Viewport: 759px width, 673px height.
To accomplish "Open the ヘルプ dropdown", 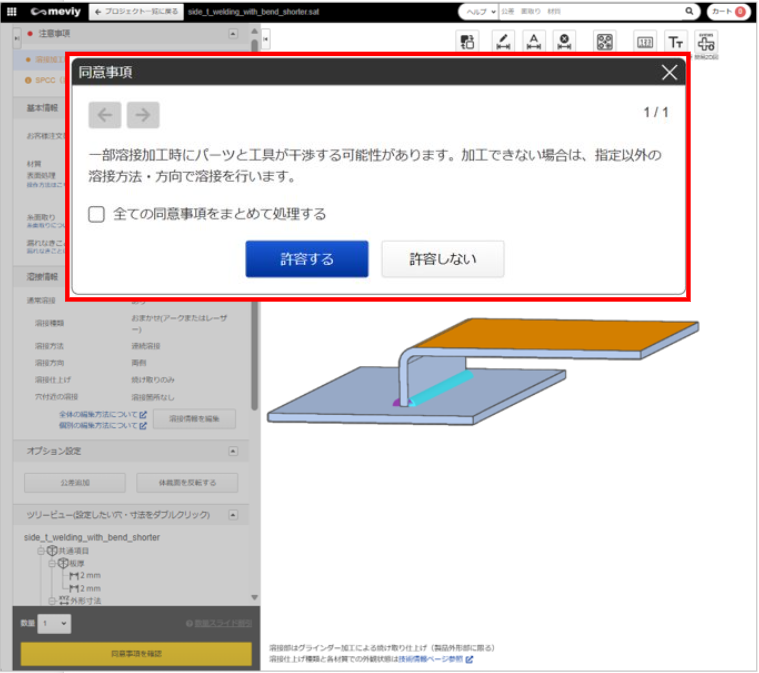I will tap(478, 12).
